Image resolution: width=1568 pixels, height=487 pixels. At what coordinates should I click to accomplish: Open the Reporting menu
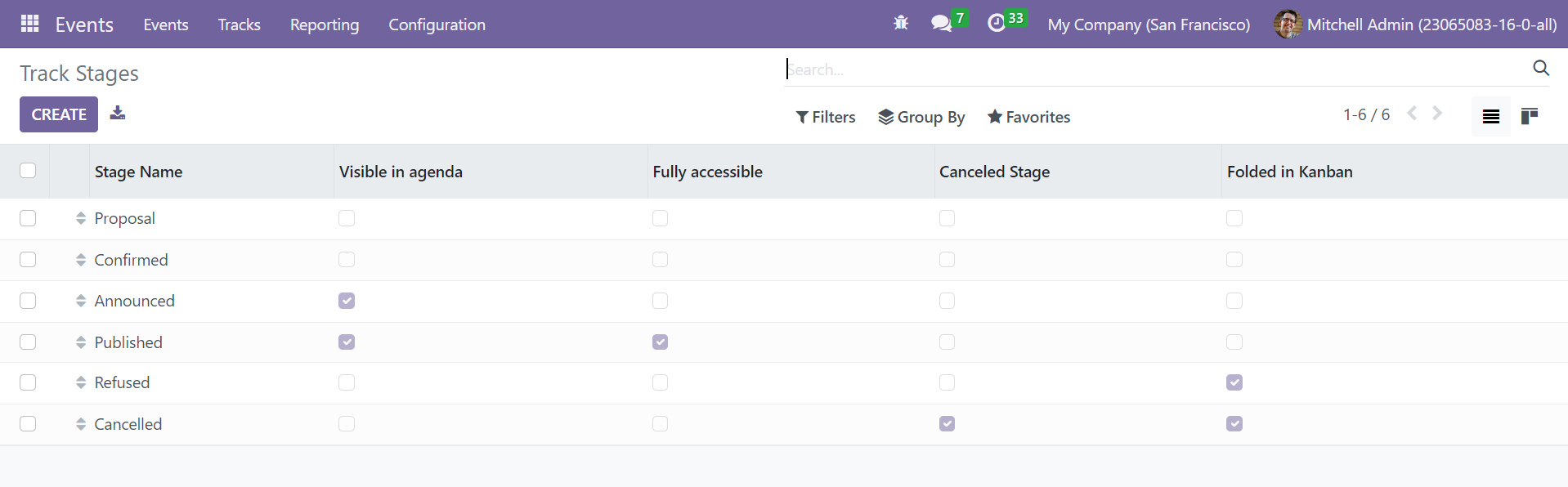[325, 25]
